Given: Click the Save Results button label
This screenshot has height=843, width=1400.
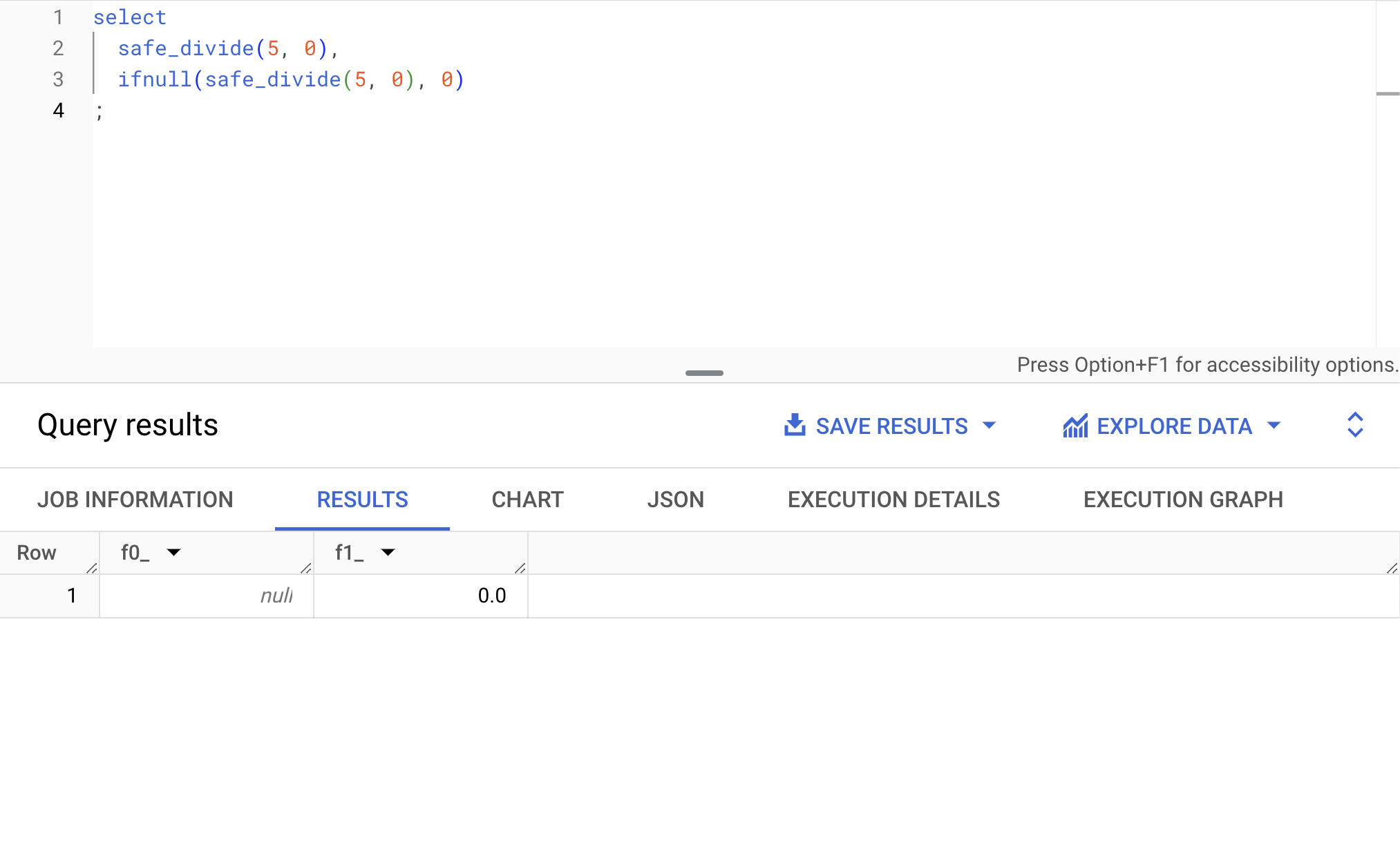Looking at the screenshot, I should point(891,426).
